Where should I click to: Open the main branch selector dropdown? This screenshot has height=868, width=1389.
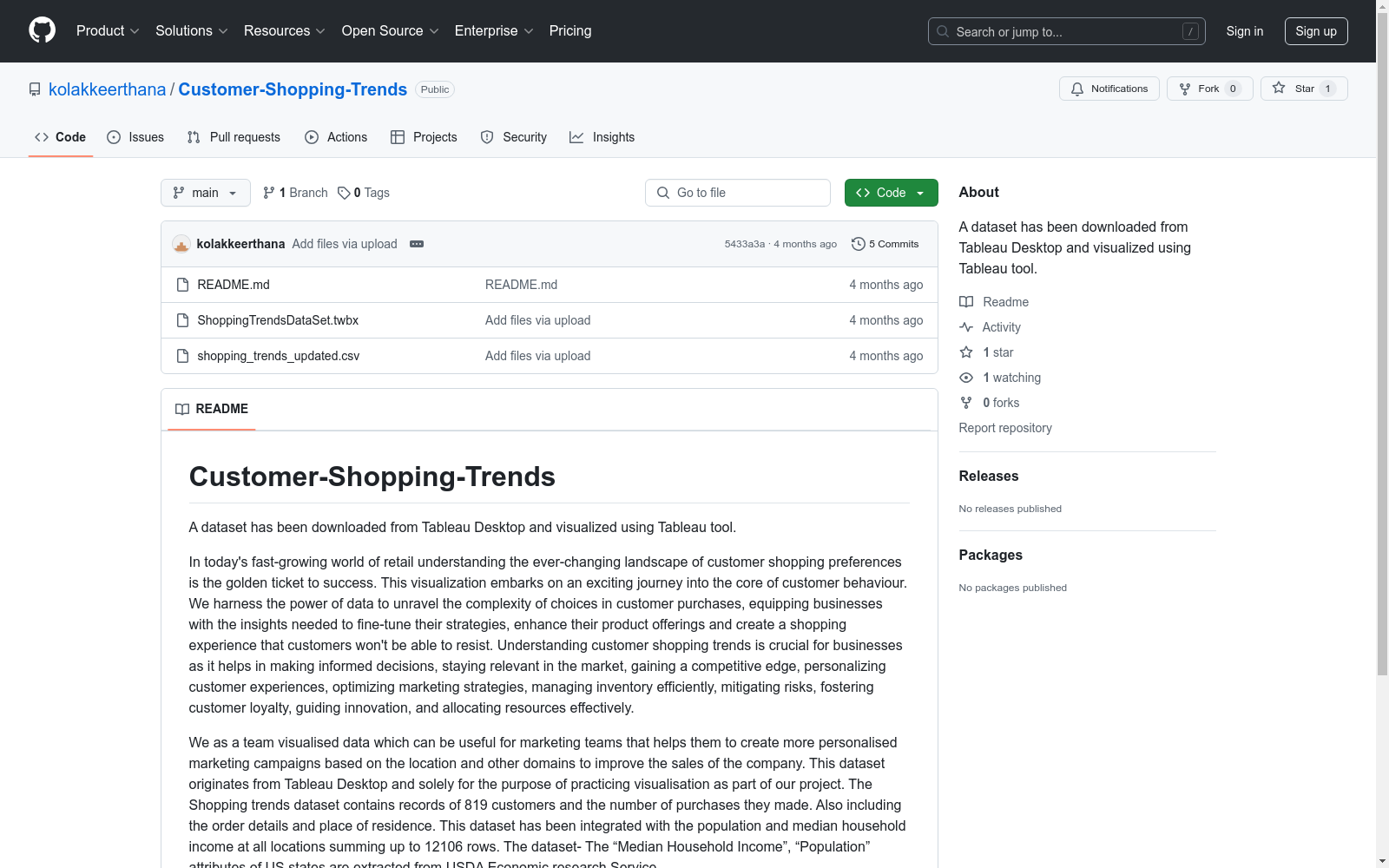coord(206,193)
